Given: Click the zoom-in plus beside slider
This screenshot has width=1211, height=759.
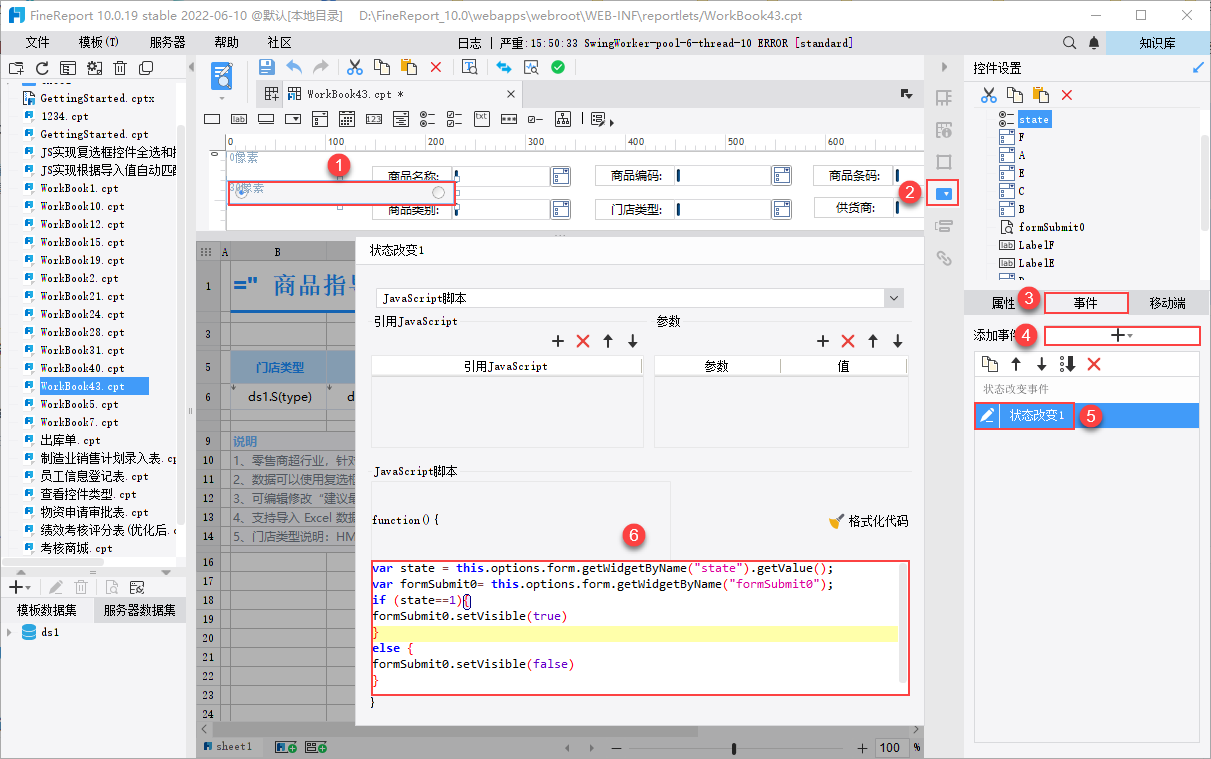Looking at the screenshot, I should (x=863, y=748).
